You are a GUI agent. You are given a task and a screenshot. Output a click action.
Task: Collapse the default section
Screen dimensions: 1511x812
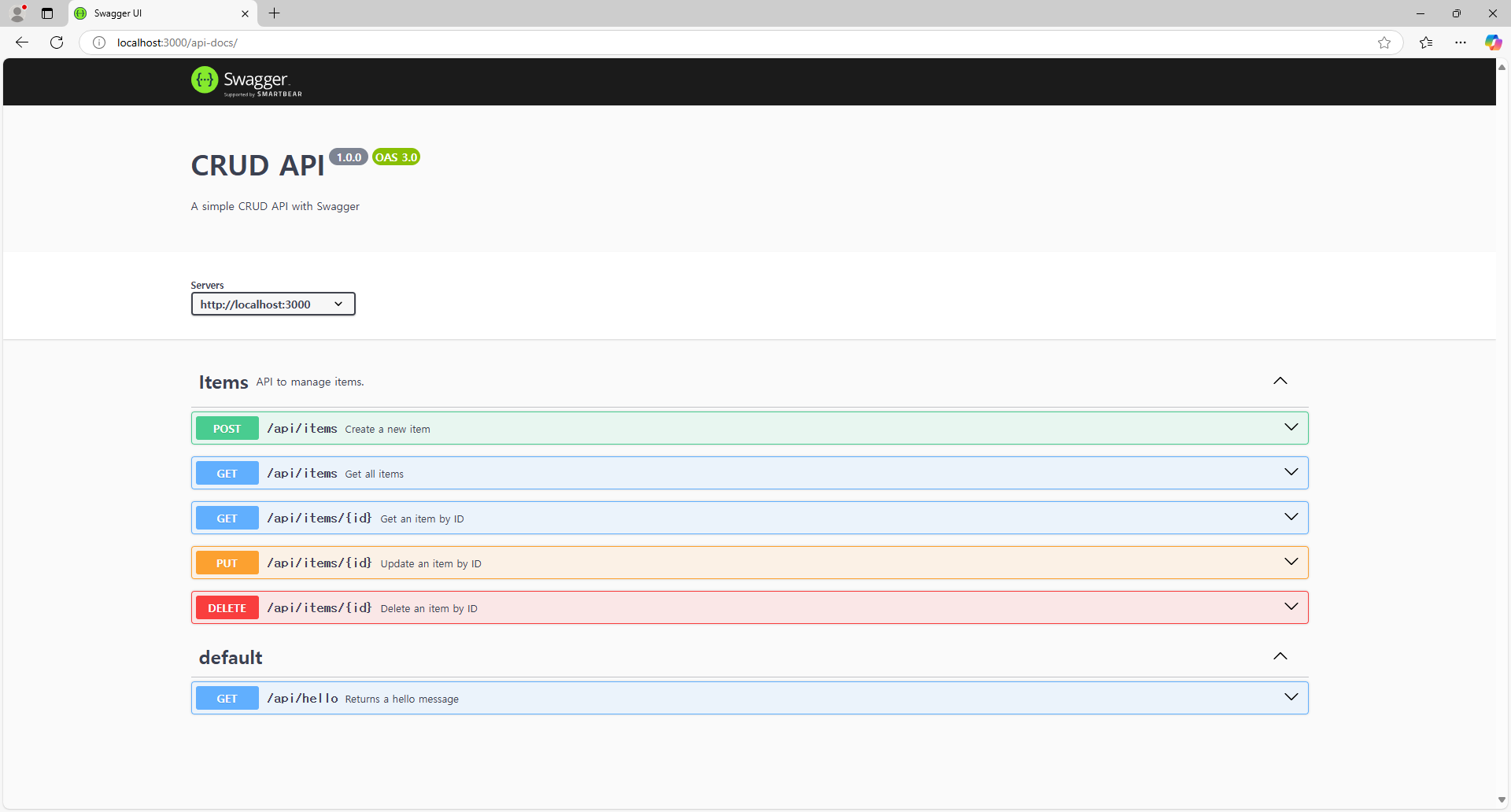point(1280,656)
